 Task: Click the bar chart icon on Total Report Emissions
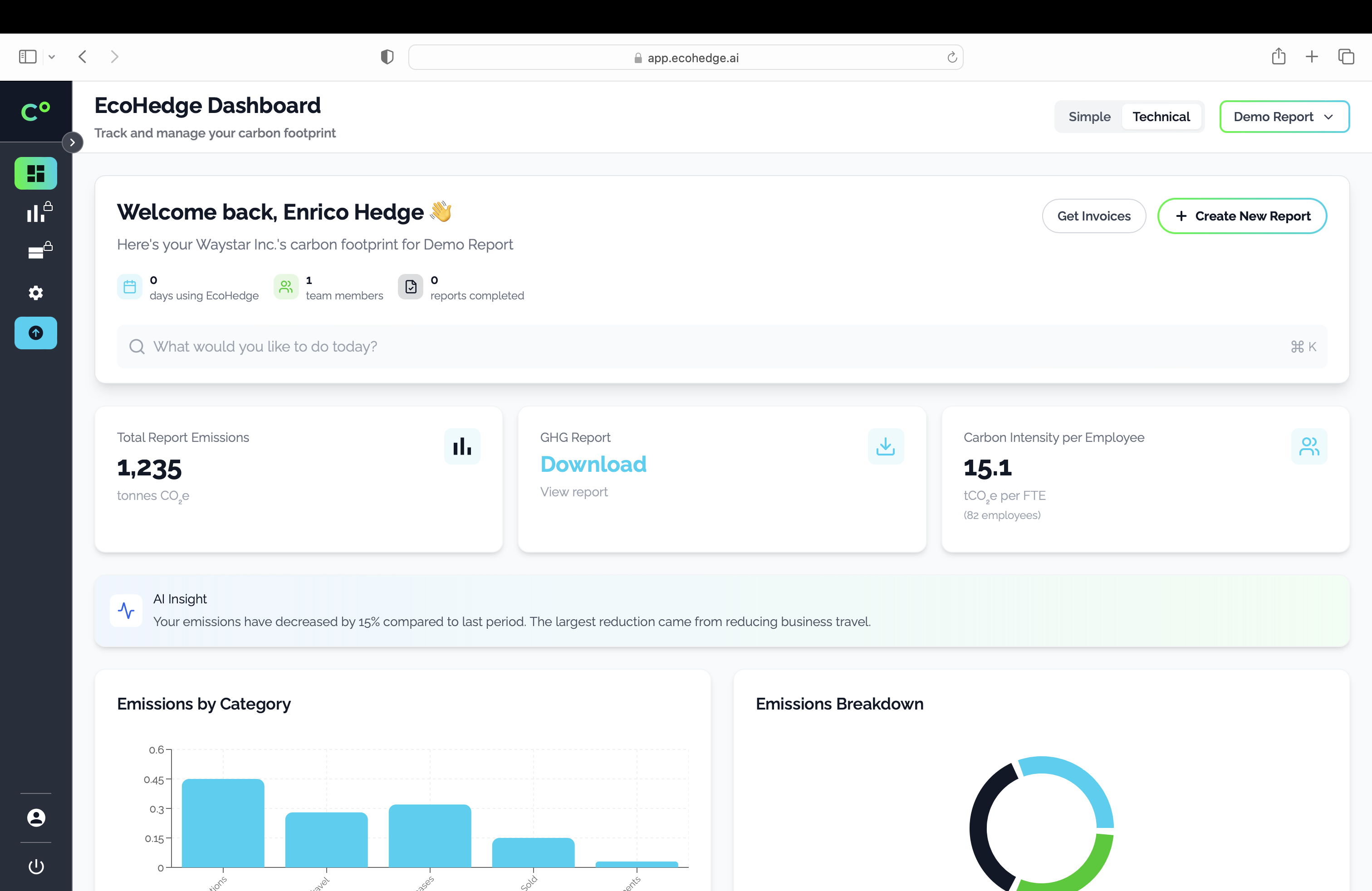(462, 445)
